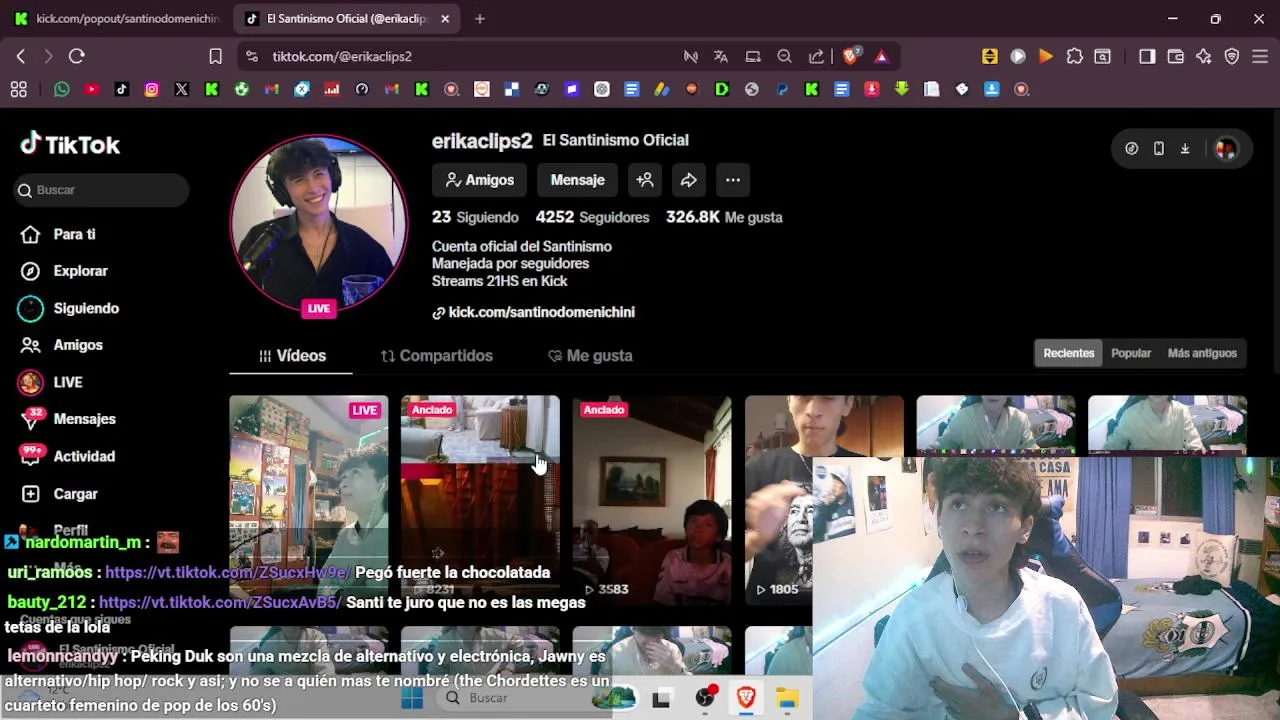The width and height of the screenshot is (1280, 720).
Task: Open the three-dots more options menu
Action: coord(733,180)
